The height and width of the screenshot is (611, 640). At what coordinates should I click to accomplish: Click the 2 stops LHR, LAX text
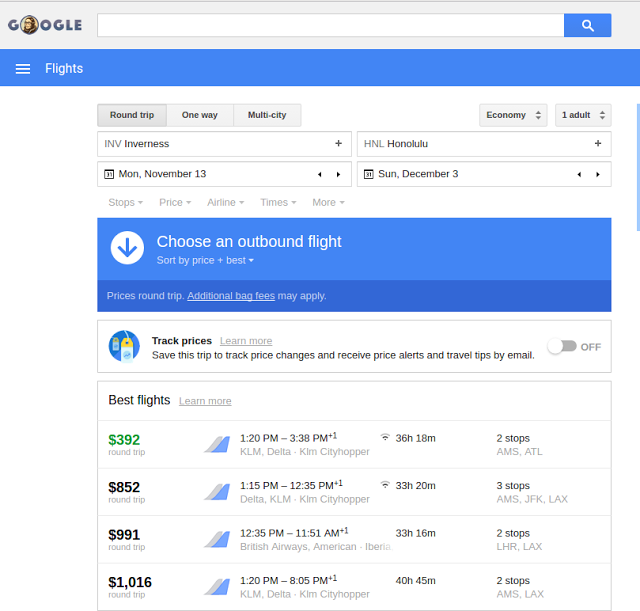coord(519,539)
